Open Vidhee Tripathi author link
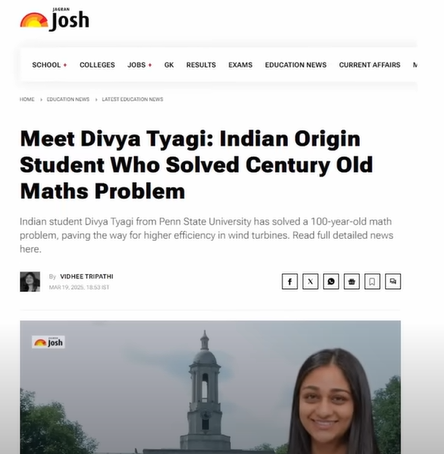444x454 pixels. (x=87, y=277)
